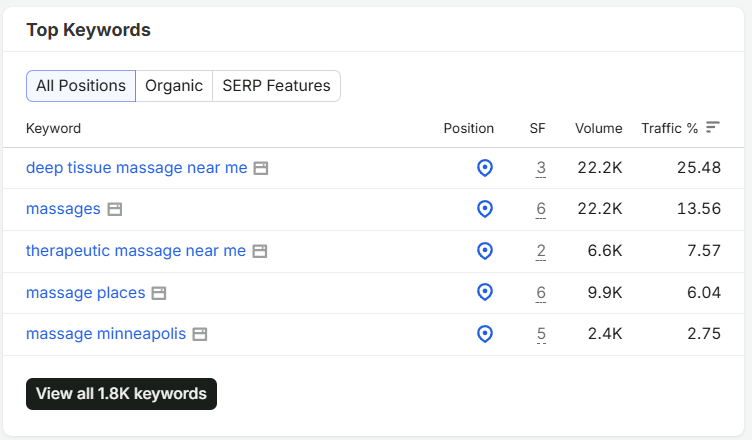Click the Position column header
This screenshot has width=752, height=440.
click(x=469, y=128)
